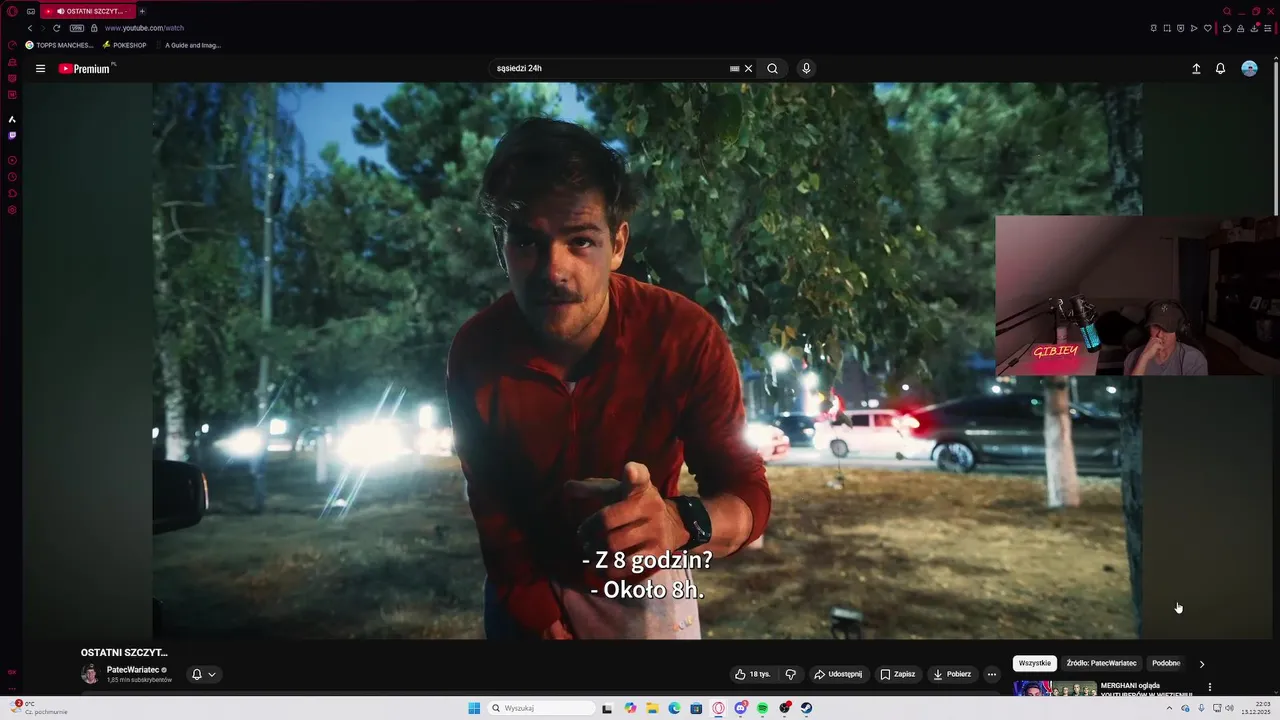1280x720 pixels.
Task: Click the address bar URL www.youtube.com/watch
Action: 144,28
